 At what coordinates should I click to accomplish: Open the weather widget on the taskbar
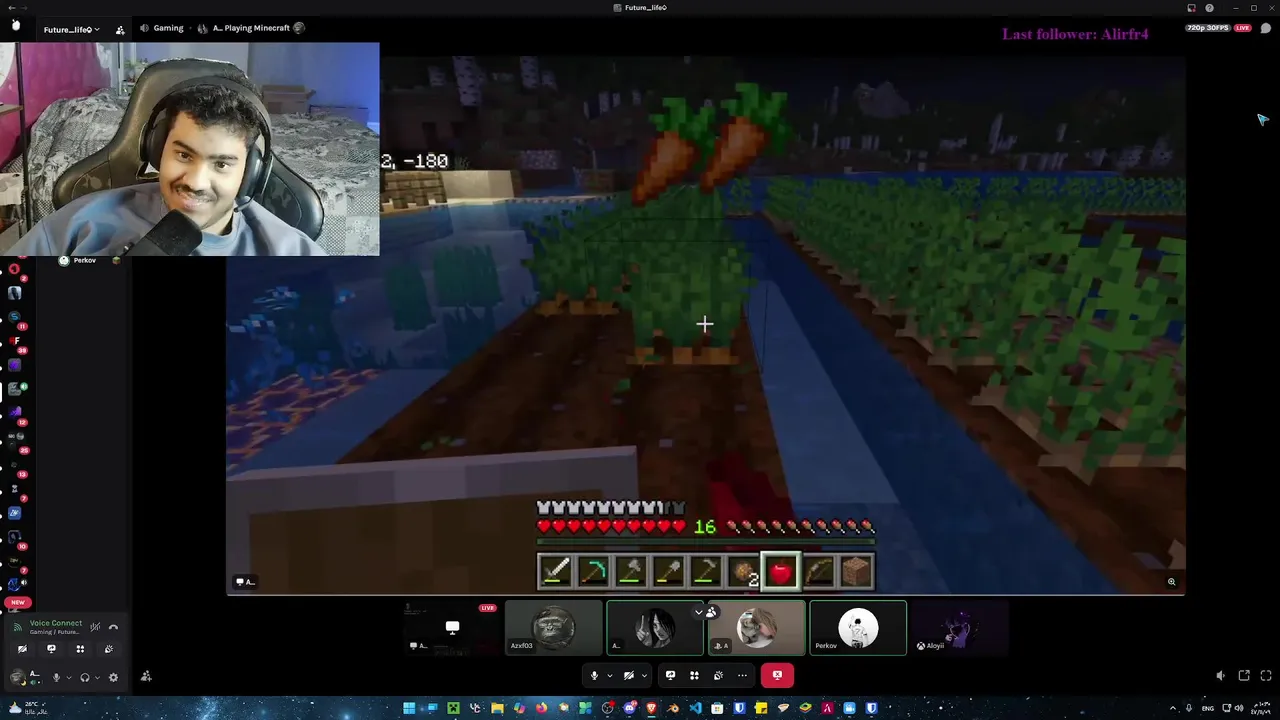point(30,708)
